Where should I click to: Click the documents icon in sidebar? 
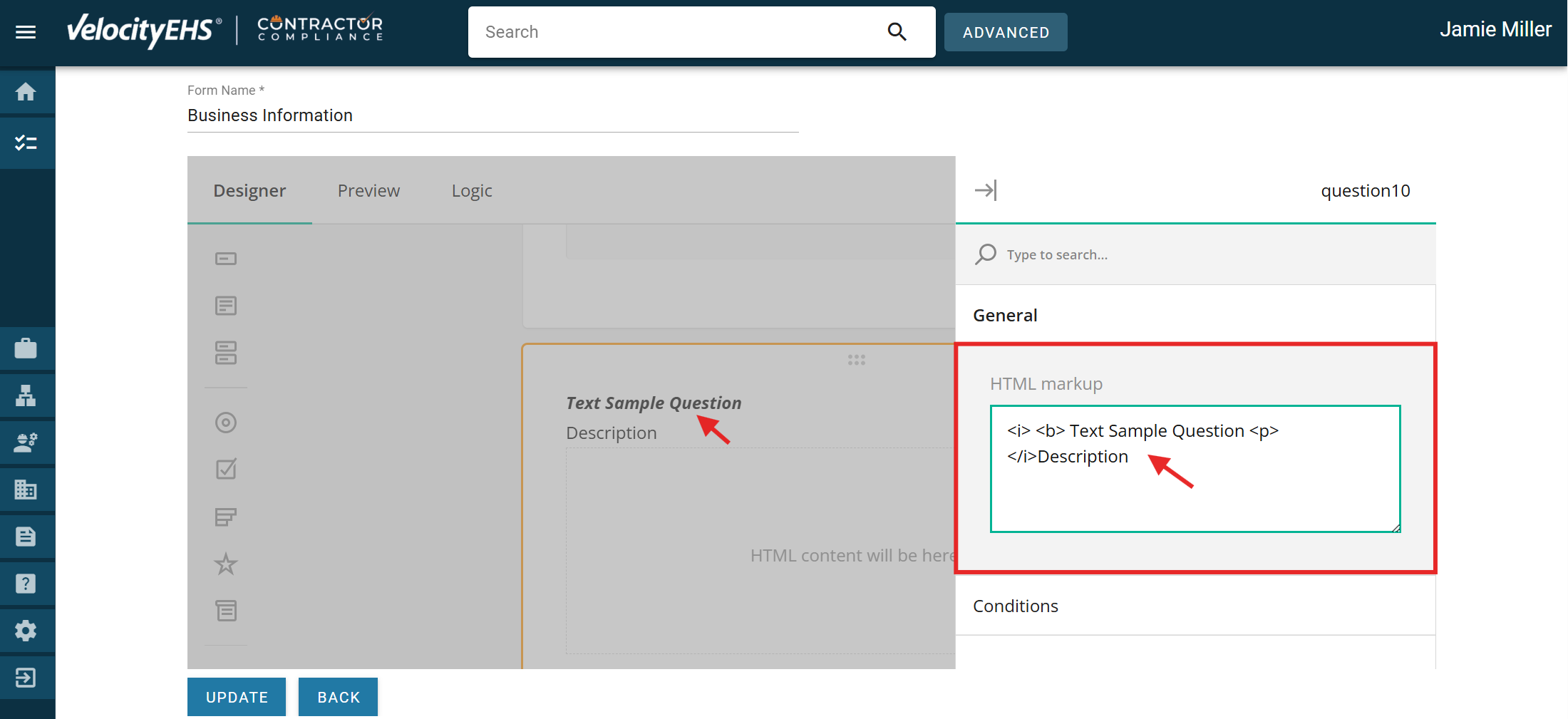coord(26,537)
